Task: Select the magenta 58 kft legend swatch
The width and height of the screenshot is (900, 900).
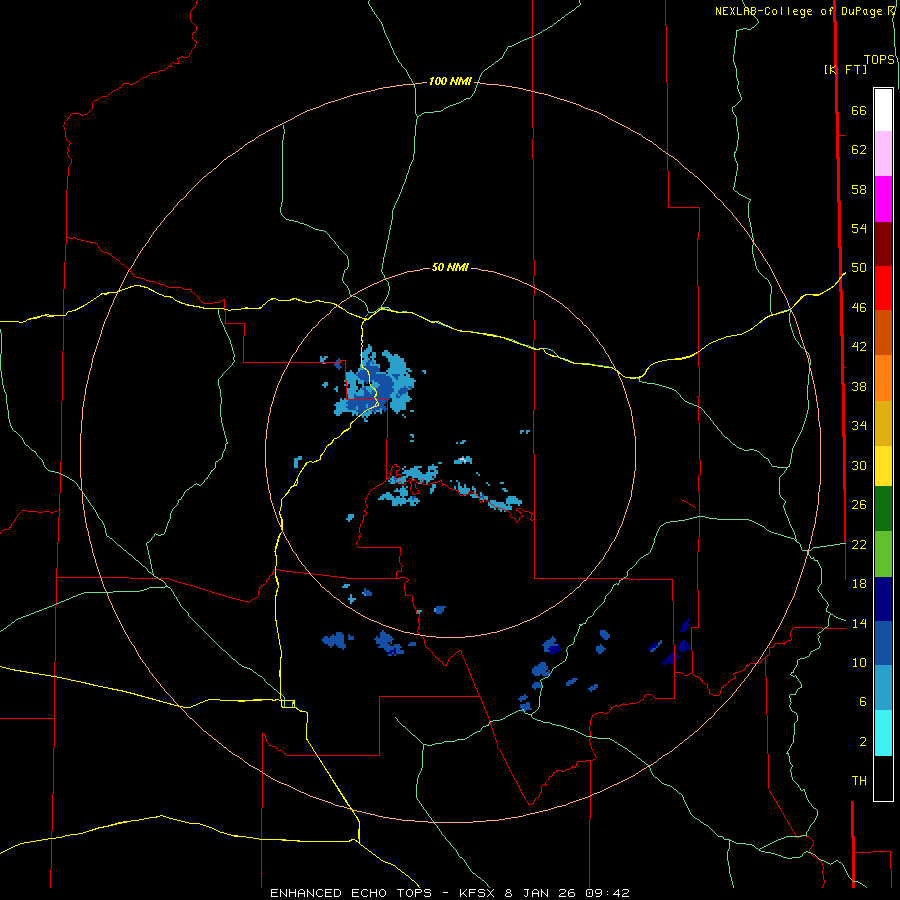Action: [x=883, y=199]
